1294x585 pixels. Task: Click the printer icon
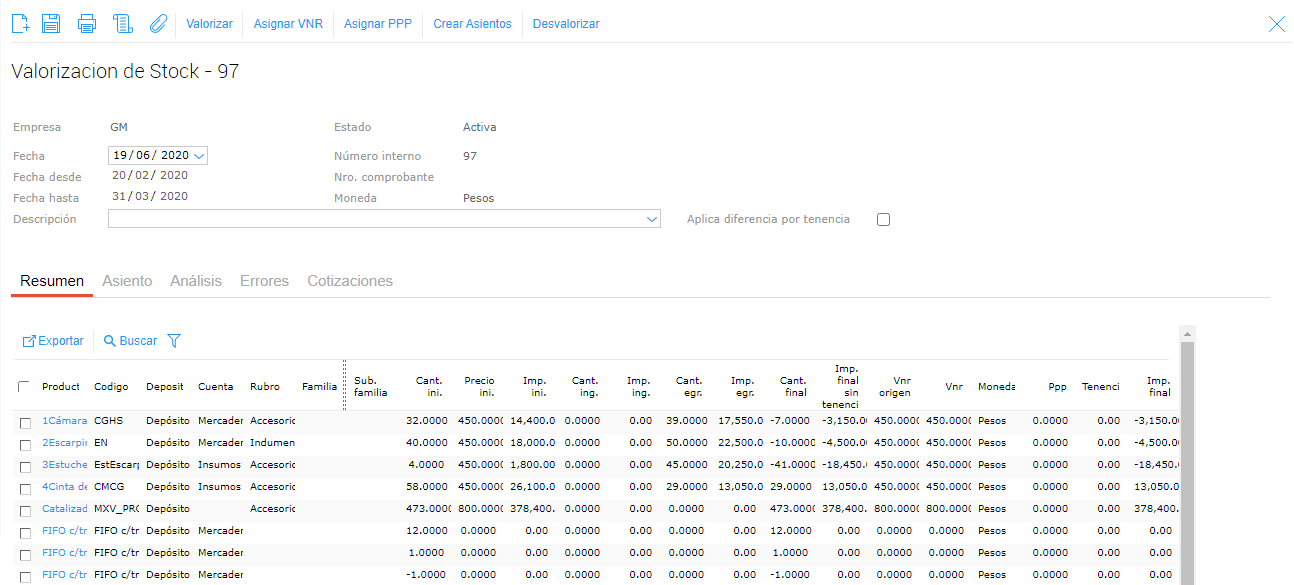pos(87,24)
